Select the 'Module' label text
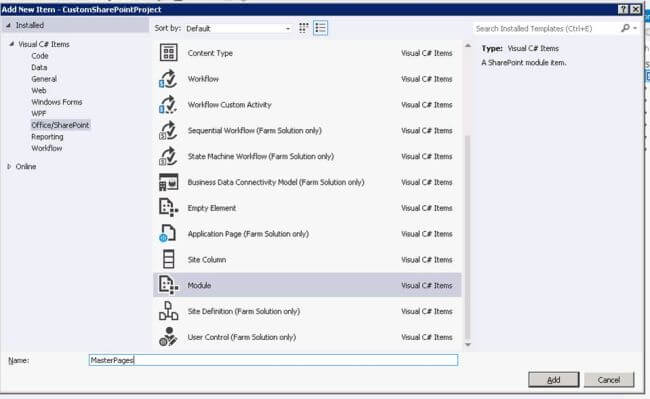 [199, 285]
